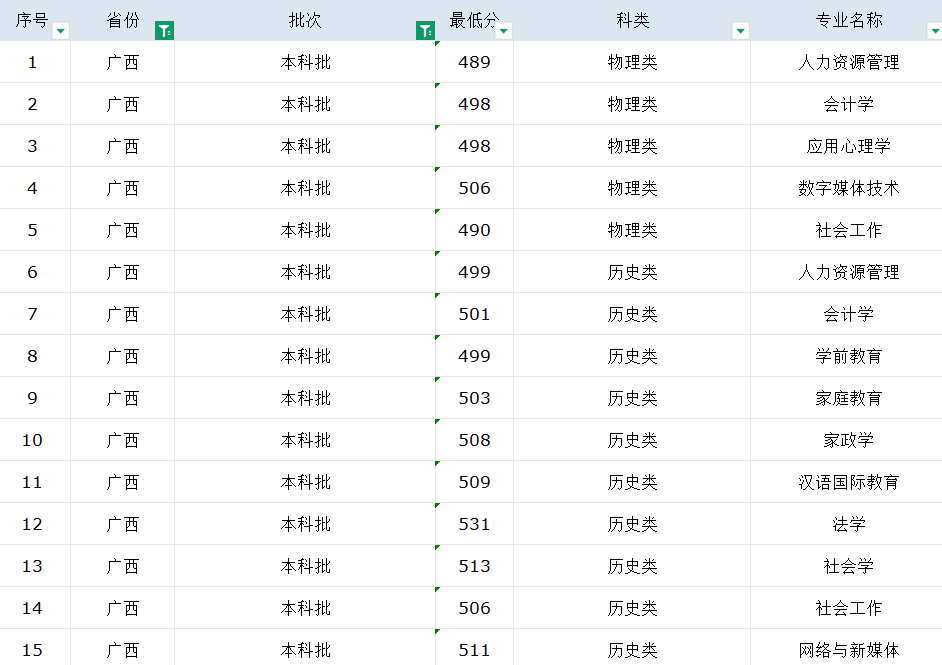This screenshot has height=665, width=942.
Task: Select the 科类 header cell
Action: point(632,20)
